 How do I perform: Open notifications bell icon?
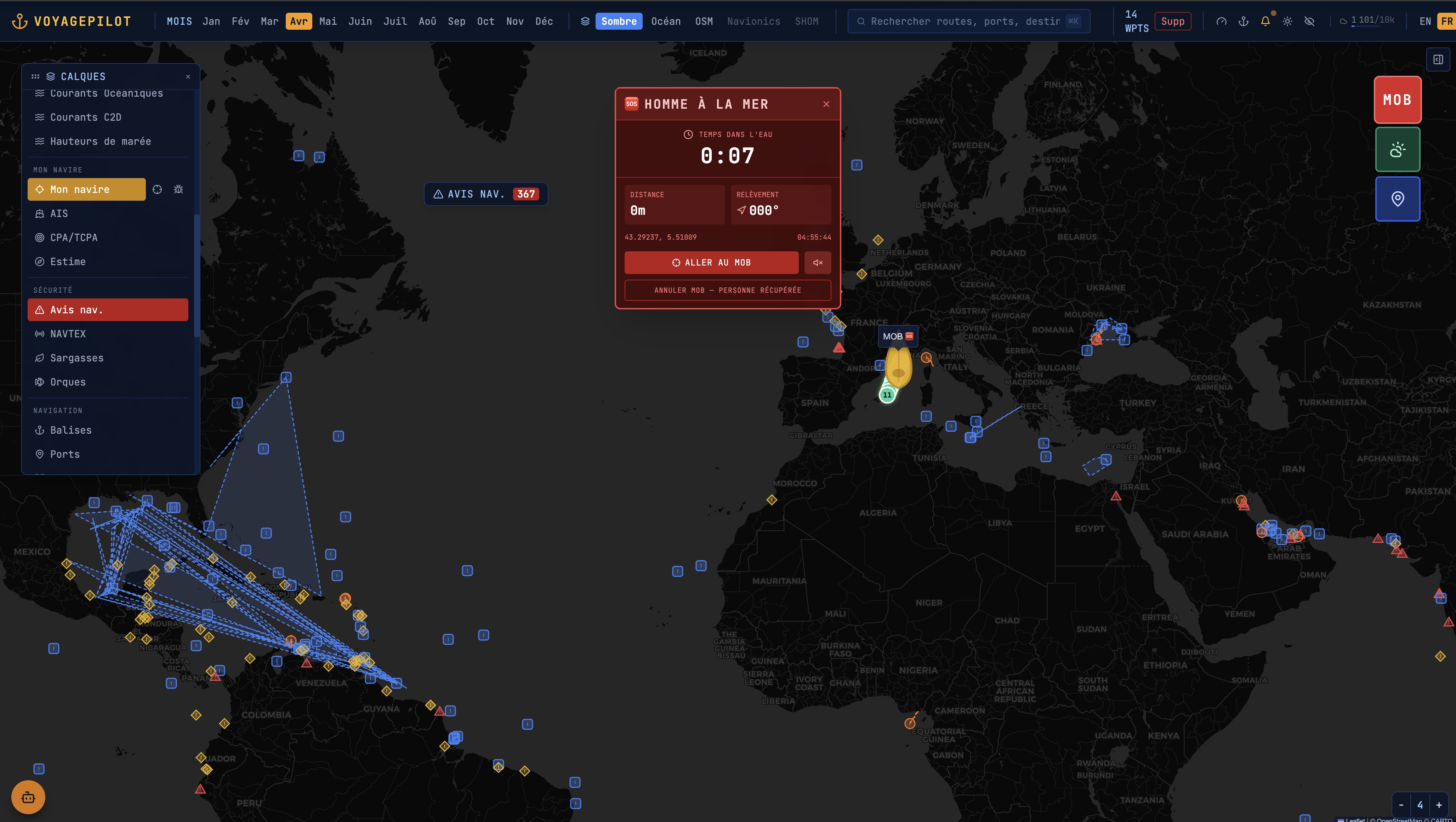click(x=1265, y=22)
